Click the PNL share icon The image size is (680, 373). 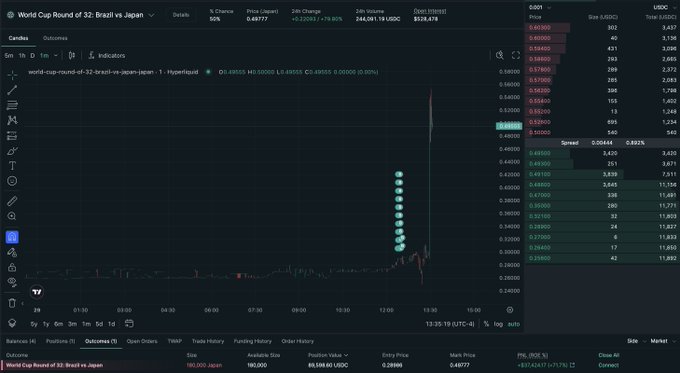572,365
